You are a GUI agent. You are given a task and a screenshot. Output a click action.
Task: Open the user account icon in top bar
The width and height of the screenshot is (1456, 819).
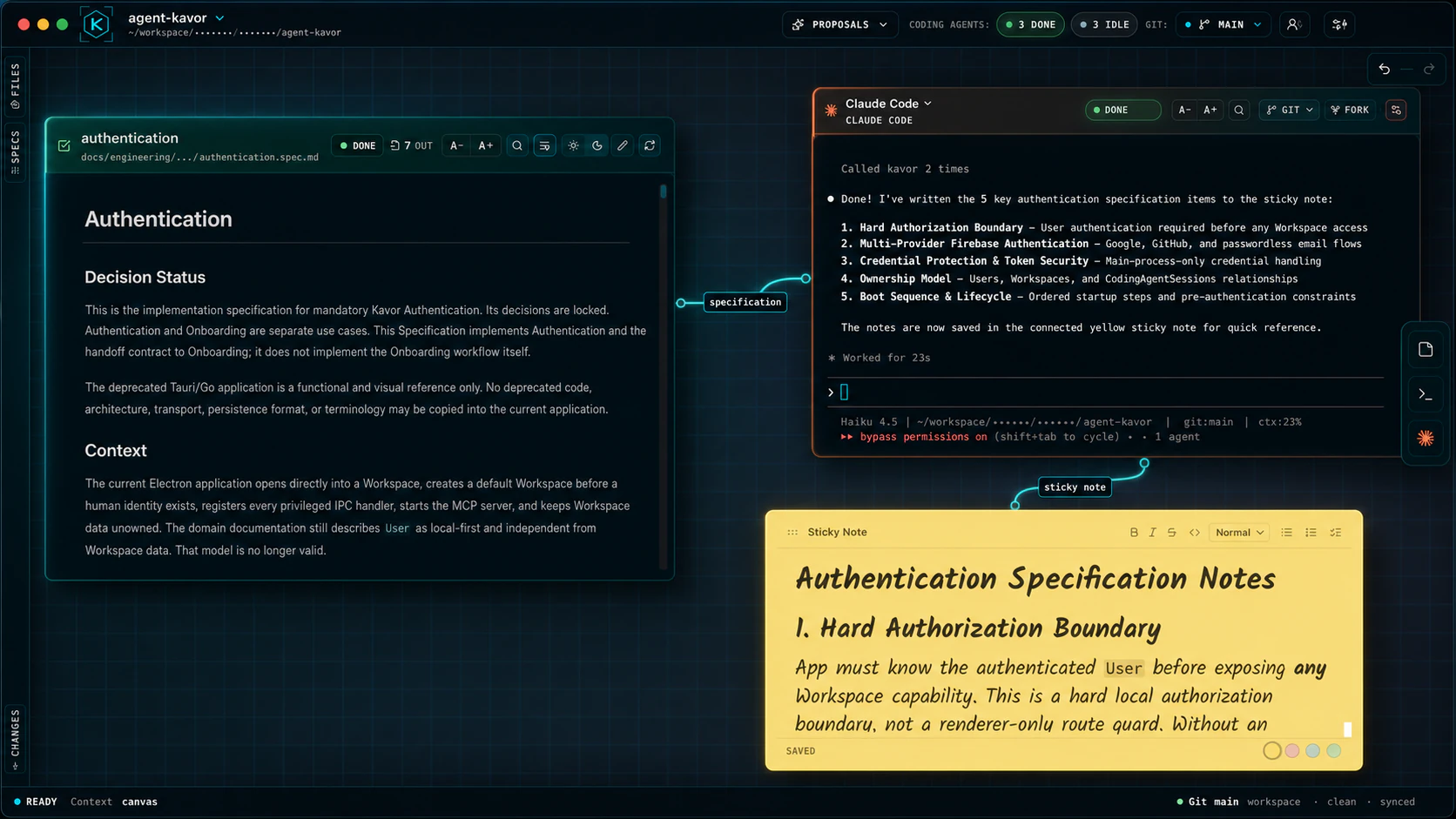(x=1294, y=24)
